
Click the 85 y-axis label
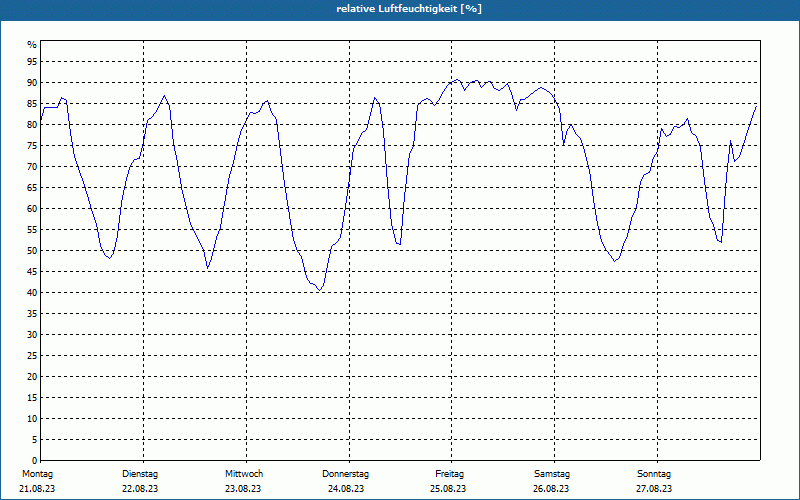[32, 104]
